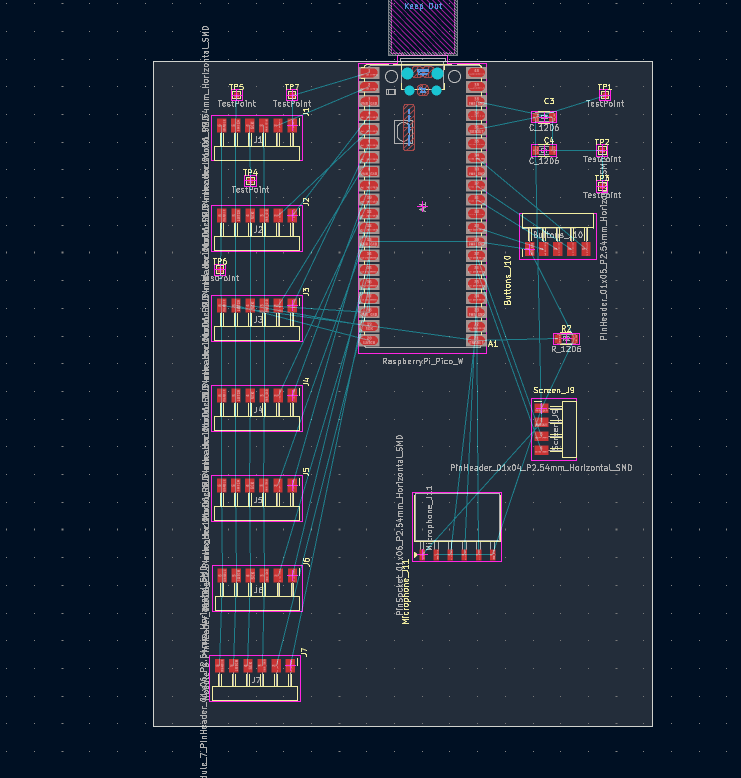Click the "PinHeader_01x04_P2.54mm_Horizontal_SMD" text

pos(541,468)
